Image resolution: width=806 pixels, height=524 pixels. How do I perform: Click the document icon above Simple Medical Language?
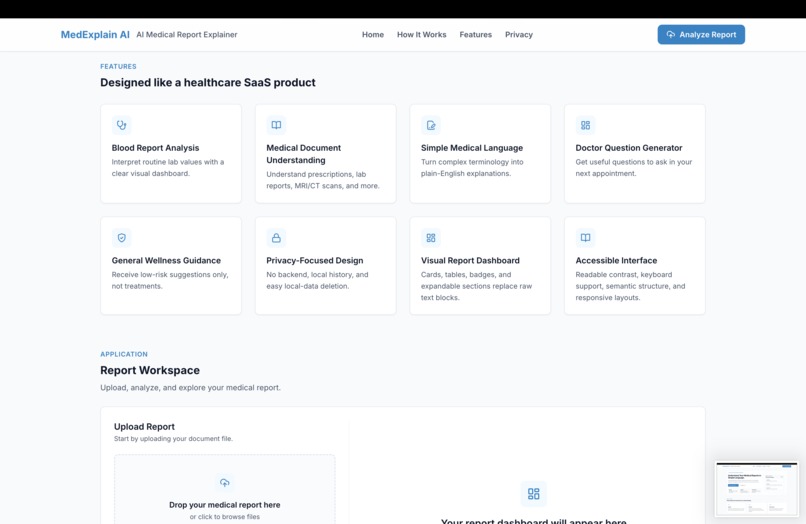coord(431,125)
